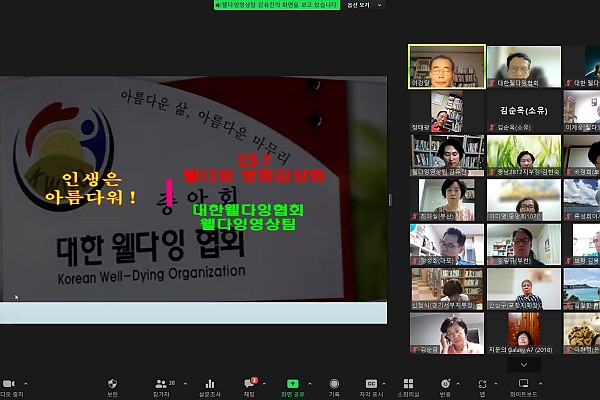Image resolution: width=600 pixels, height=400 pixels.
Task: Select the green grass background participant tile
Action: tap(524, 155)
